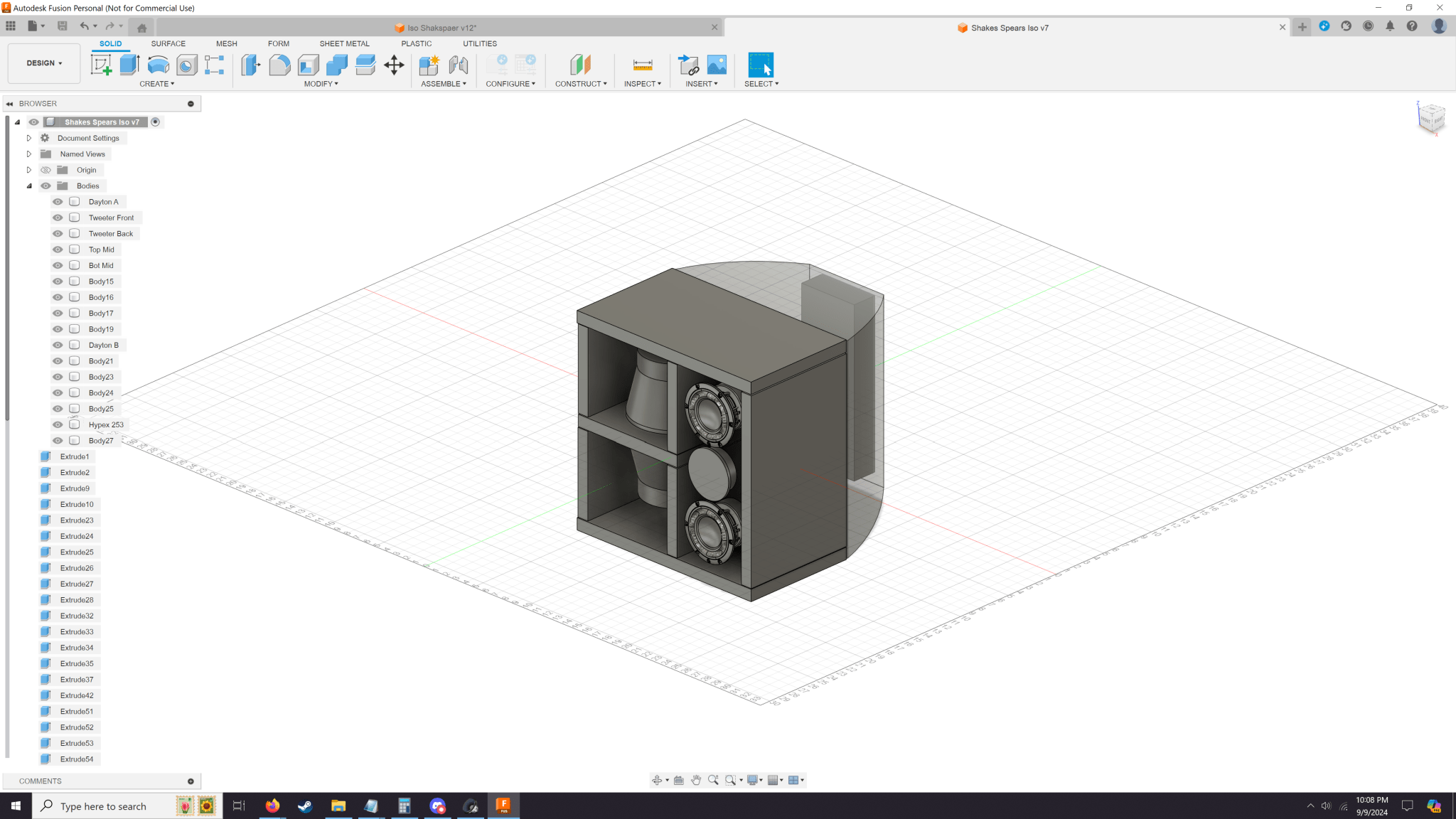Select the Extrude tool in Create group
1456x819 pixels.
129,65
